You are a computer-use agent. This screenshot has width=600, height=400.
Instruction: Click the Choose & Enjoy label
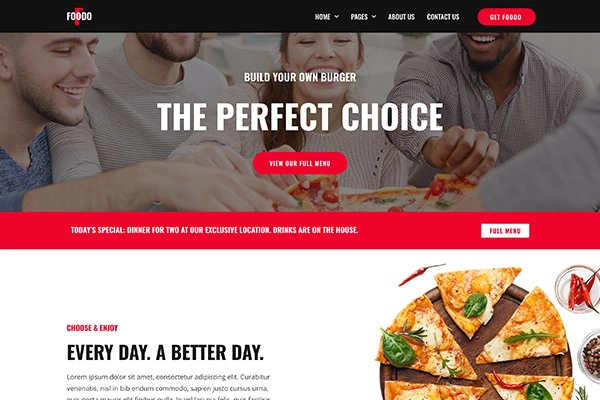(x=92, y=328)
